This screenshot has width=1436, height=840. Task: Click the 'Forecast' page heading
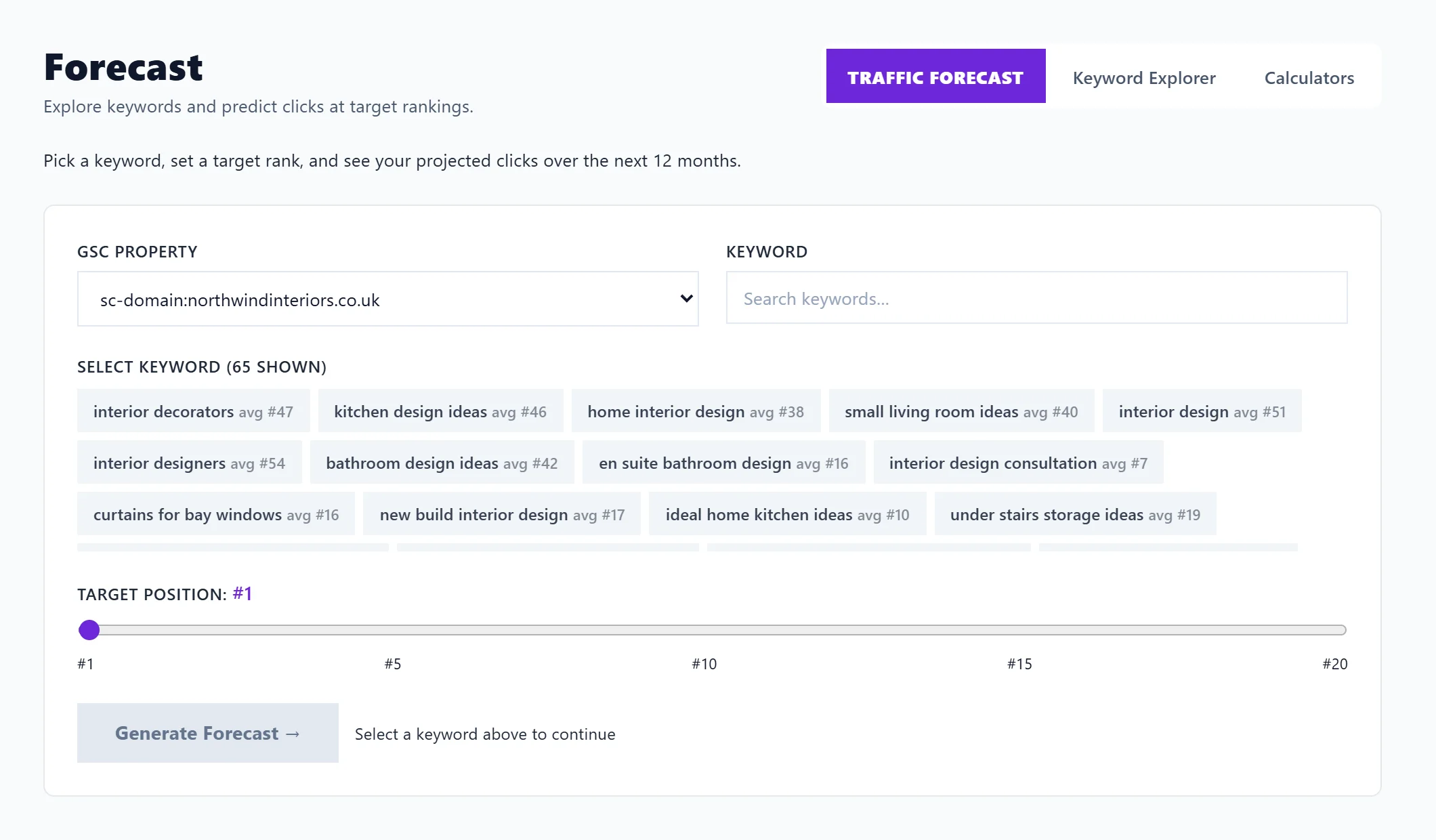coord(123,67)
